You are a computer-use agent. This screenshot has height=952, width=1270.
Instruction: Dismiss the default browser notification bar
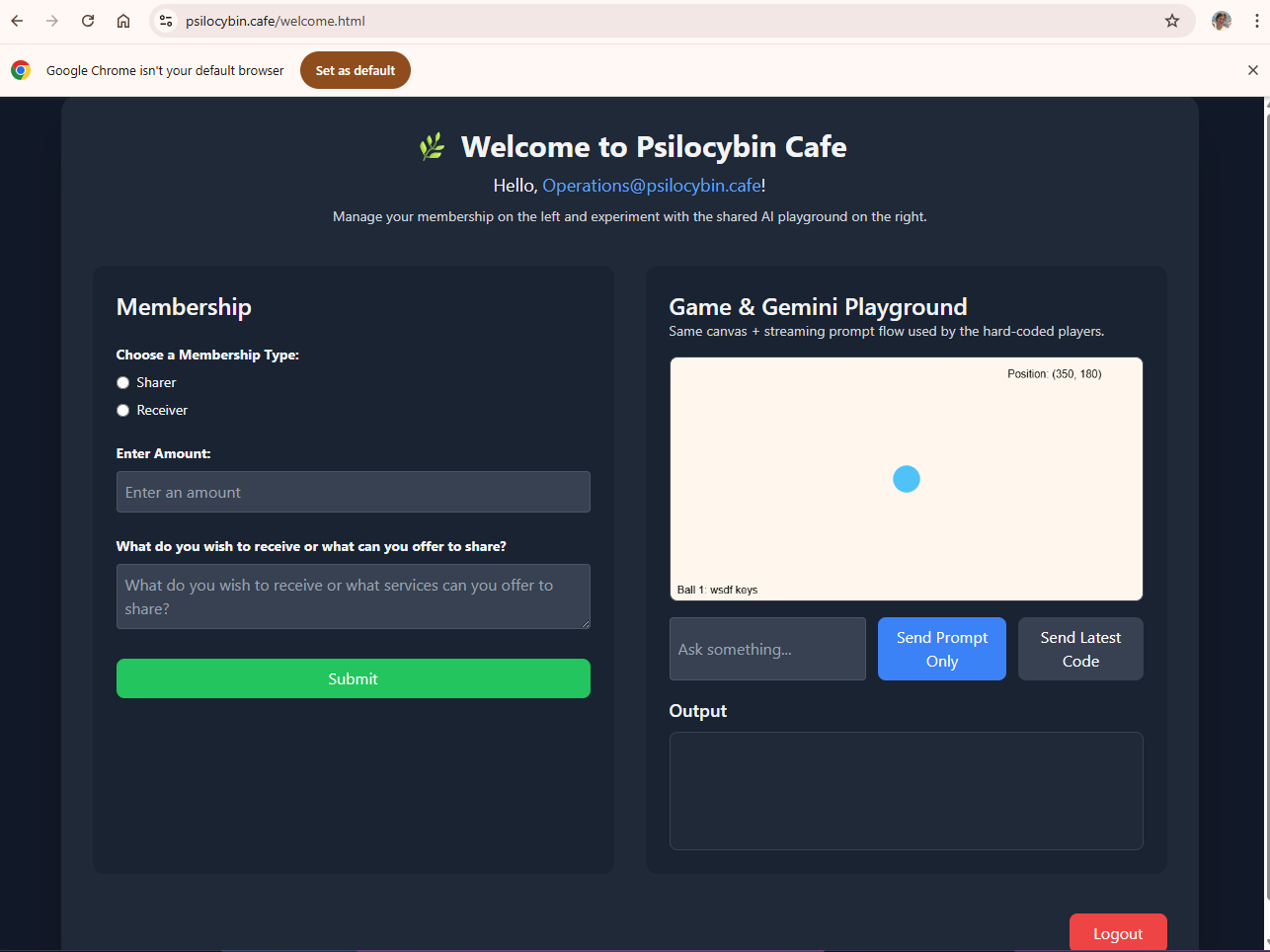click(x=1253, y=69)
